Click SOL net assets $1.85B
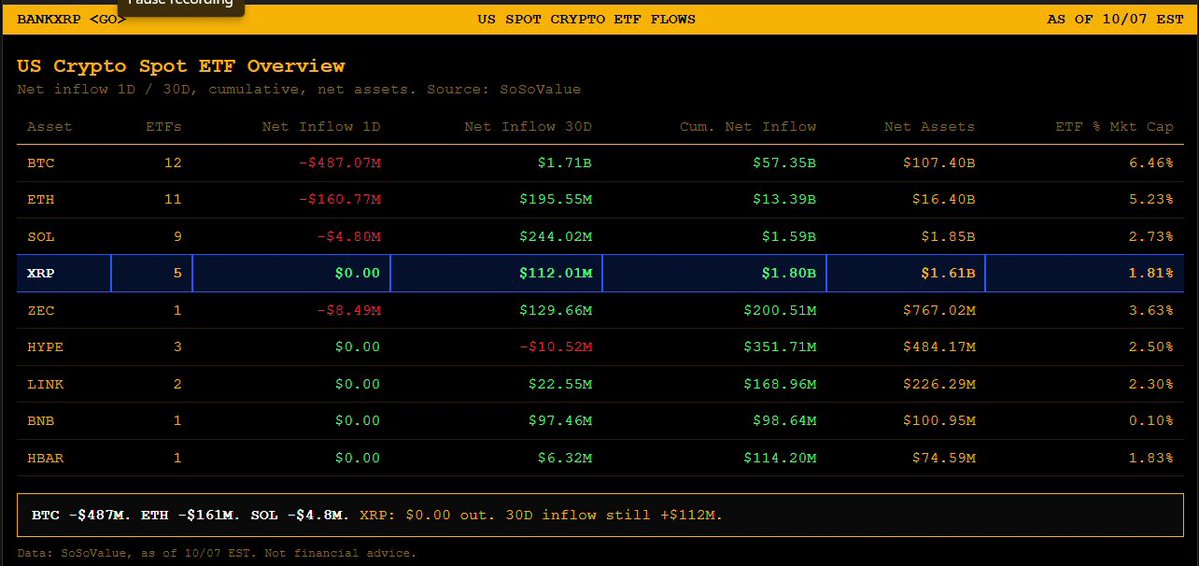The height and width of the screenshot is (566, 1199). [x=948, y=236]
